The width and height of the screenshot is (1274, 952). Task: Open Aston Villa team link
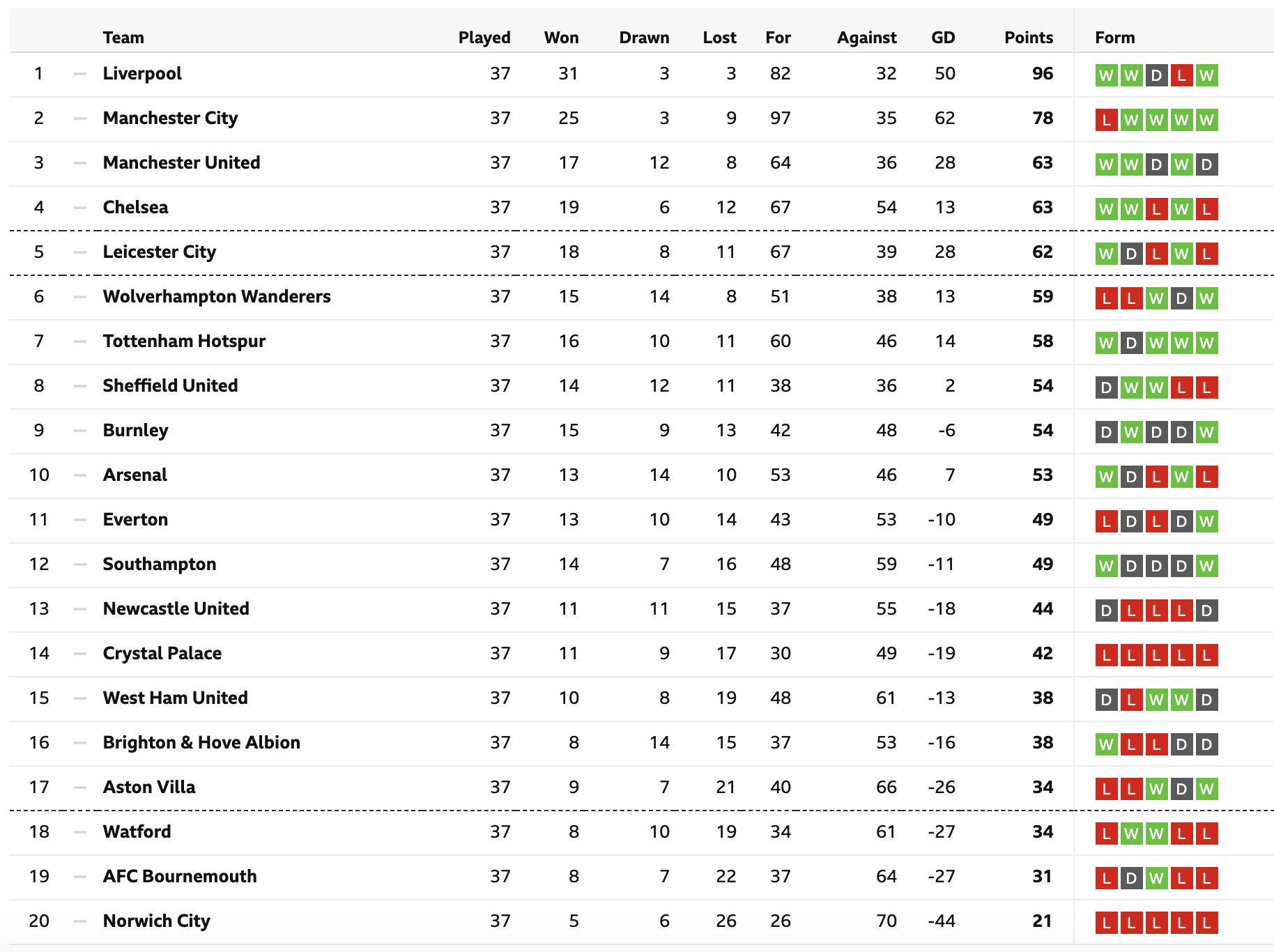click(x=149, y=788)
